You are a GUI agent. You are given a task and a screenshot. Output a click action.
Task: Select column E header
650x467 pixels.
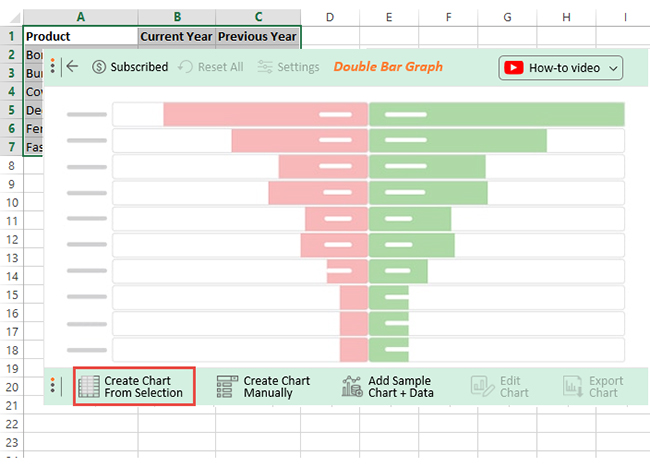[x=389, y=17]
